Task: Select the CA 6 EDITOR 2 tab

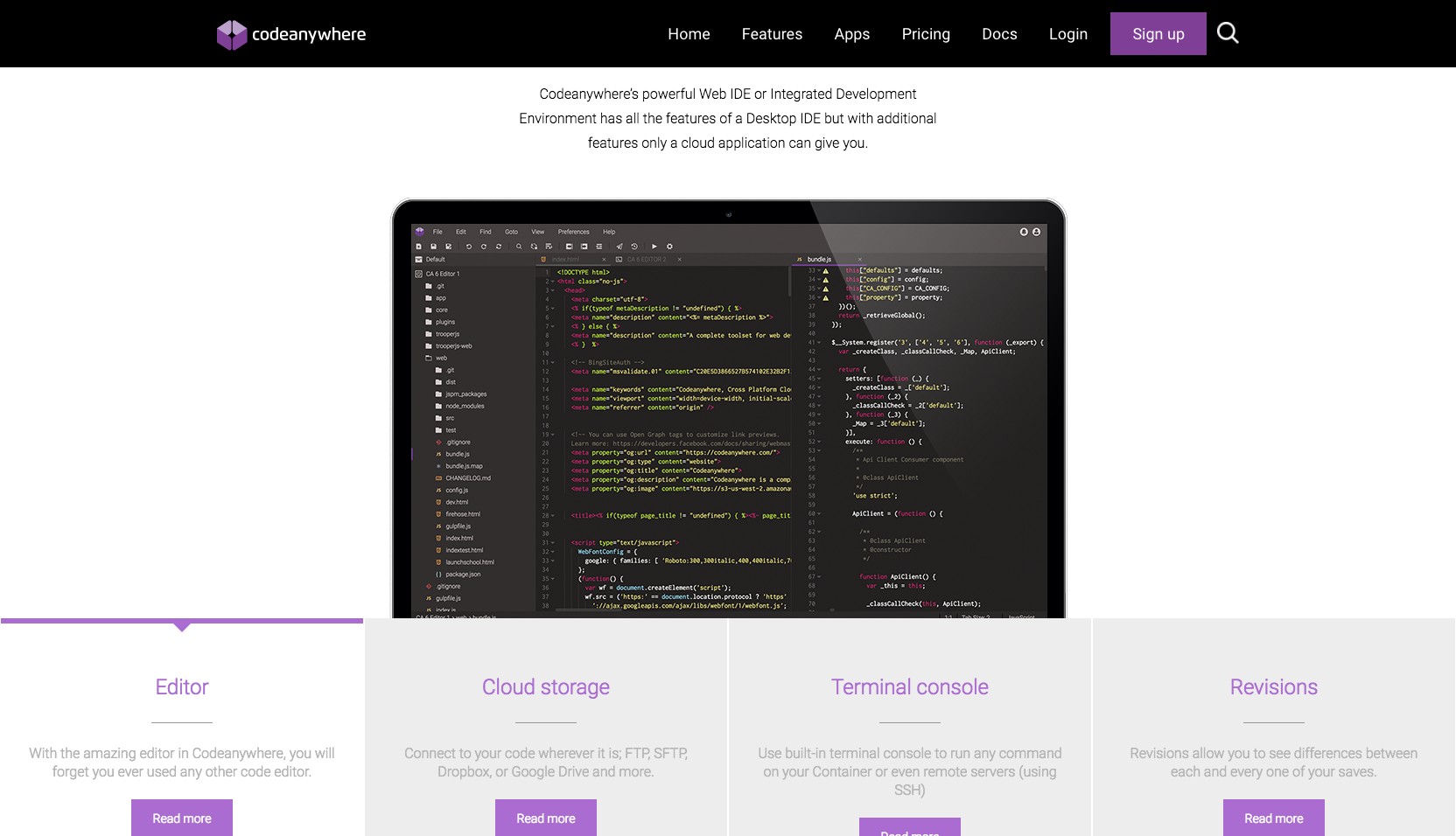Action: (x=647, y=260)
